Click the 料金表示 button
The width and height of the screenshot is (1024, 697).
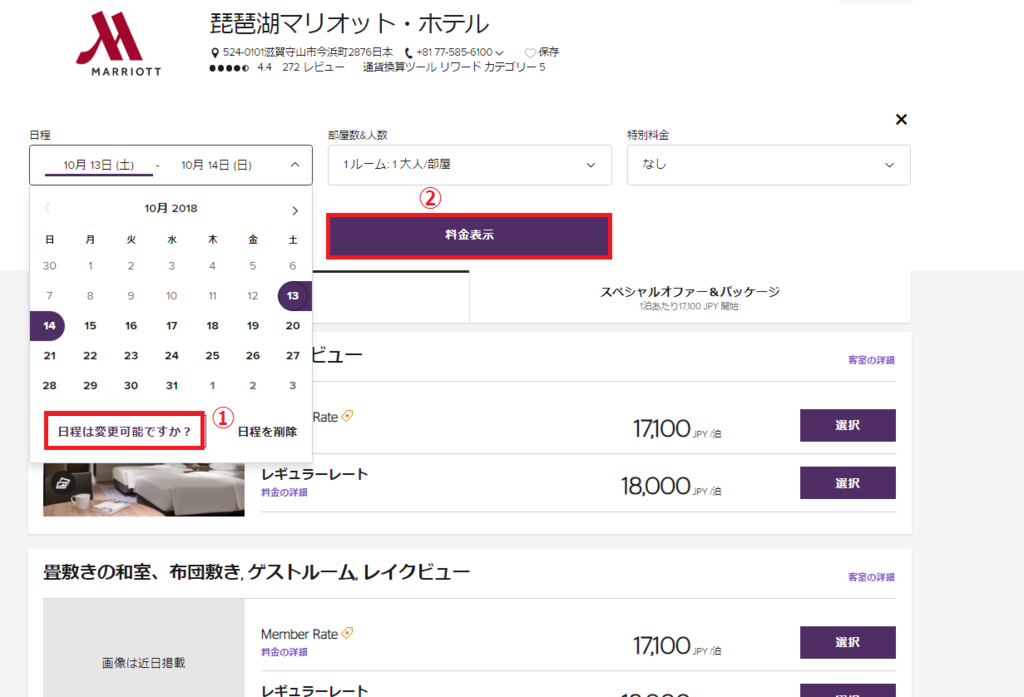click(469, 235)
